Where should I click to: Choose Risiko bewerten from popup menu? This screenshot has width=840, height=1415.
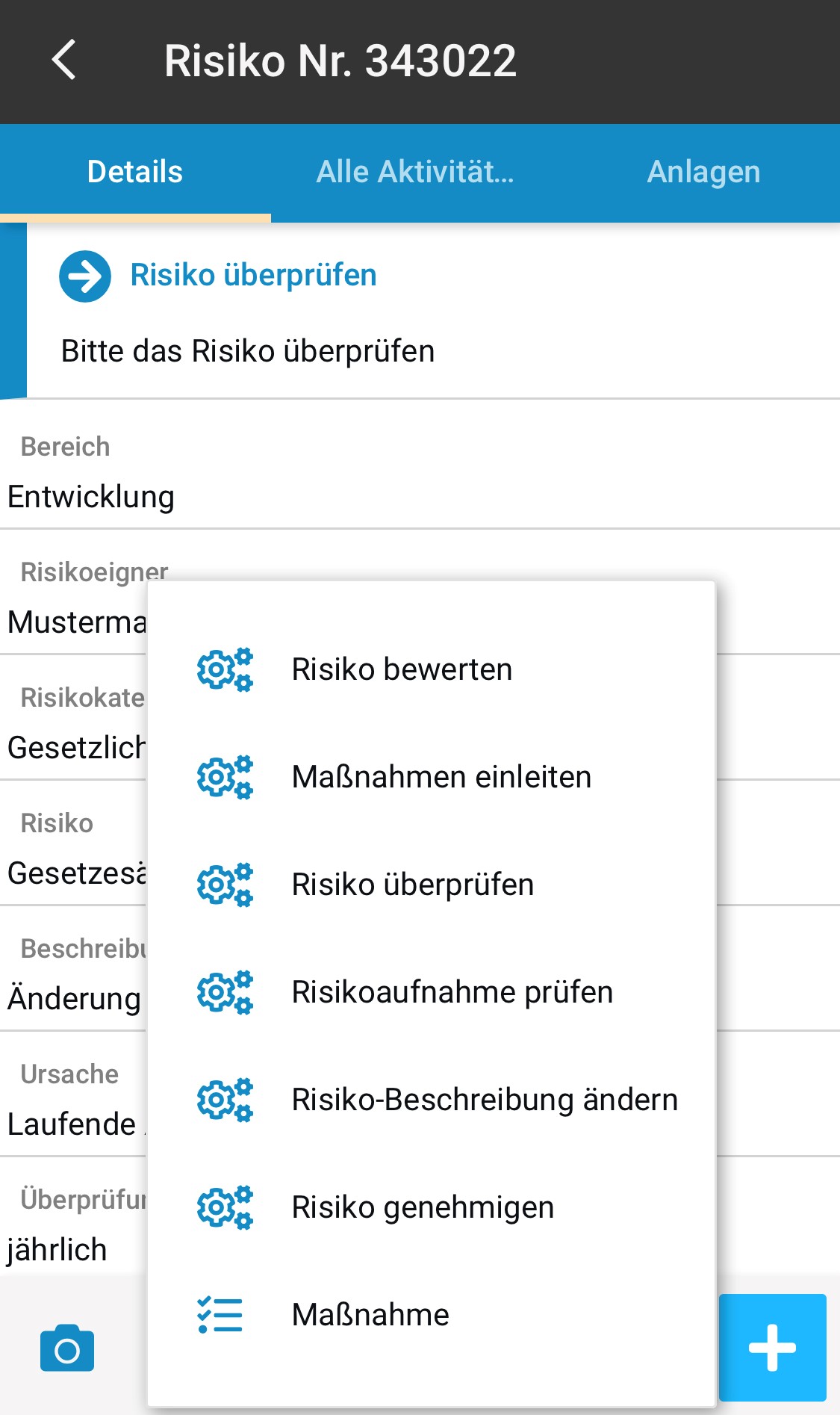(x=402, y=669)
